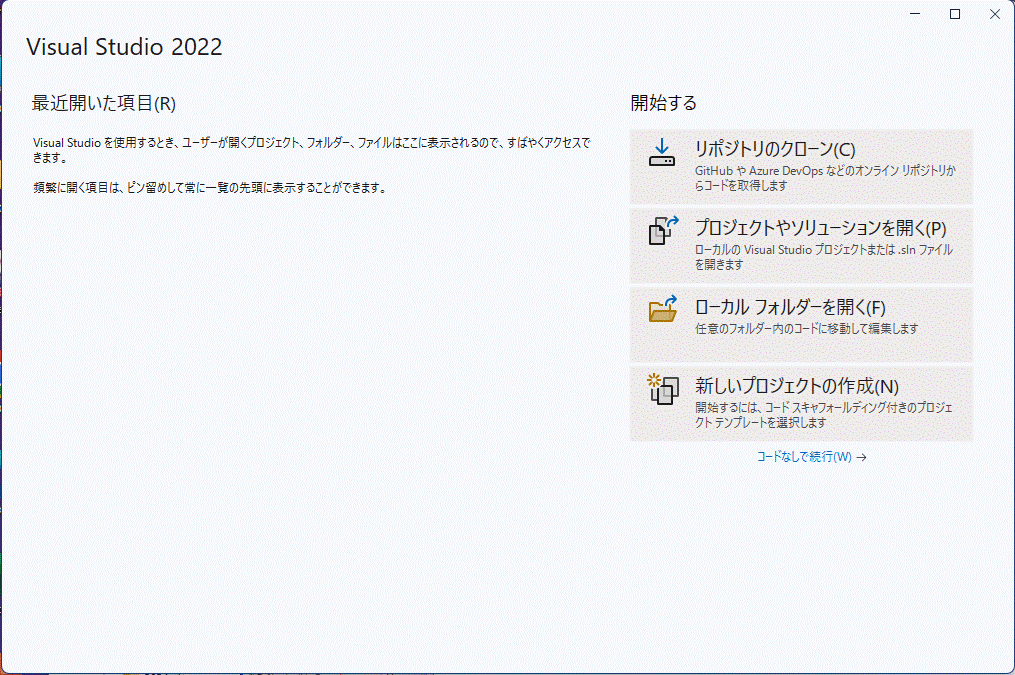Screen dimensions: 1015x675
Task: Select the リポジトリのクローン(C) title
Action: [x=775, y=150]
